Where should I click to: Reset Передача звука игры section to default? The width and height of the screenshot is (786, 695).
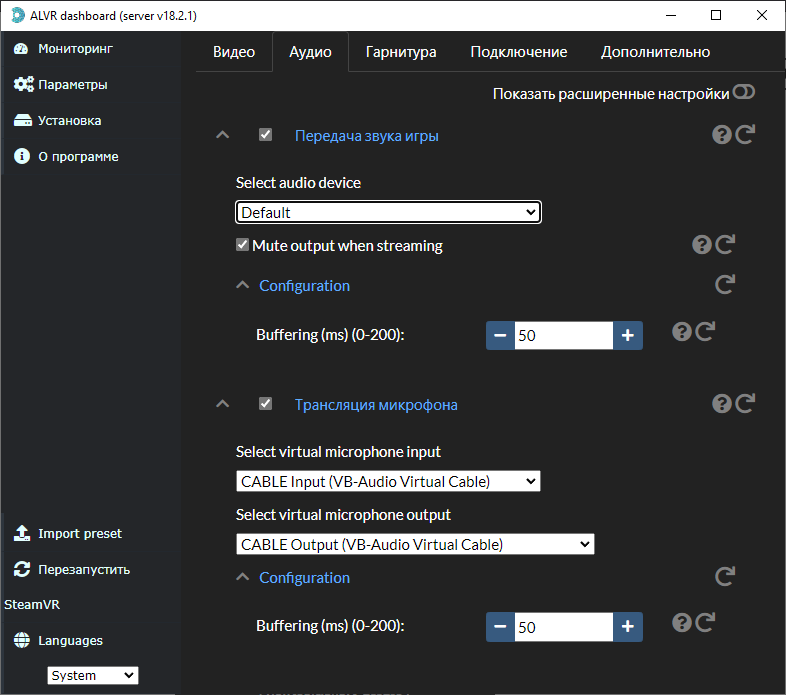745,134
